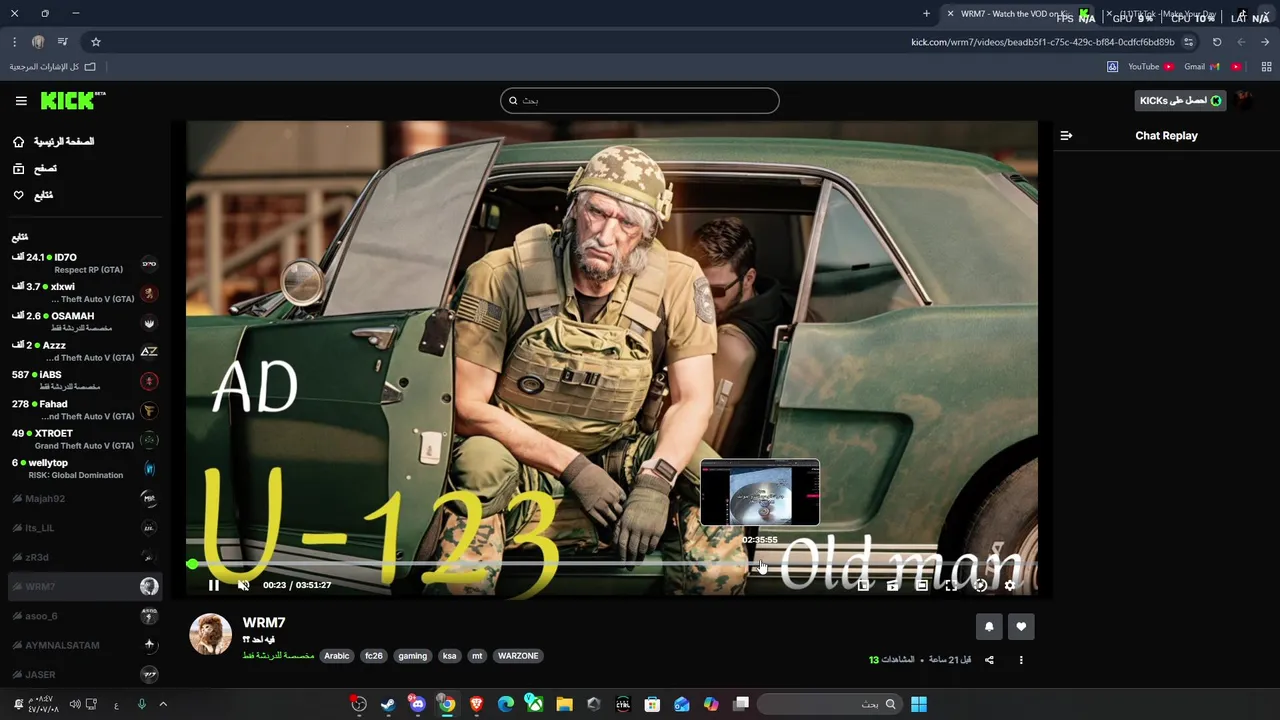Collapse the Chat Replay panel
Image resolution: width=1280 pixels, height=720 pixels.
[1066, 135]
